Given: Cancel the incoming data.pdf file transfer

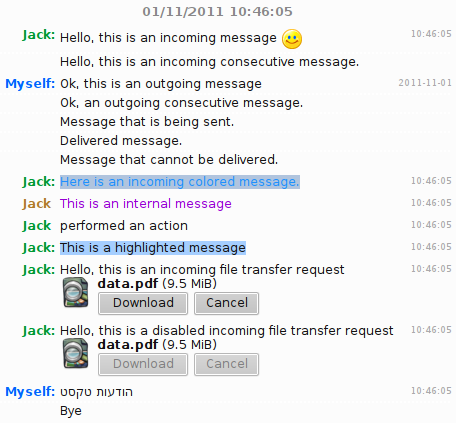Looking at the screenshot, I should (227, 303).
